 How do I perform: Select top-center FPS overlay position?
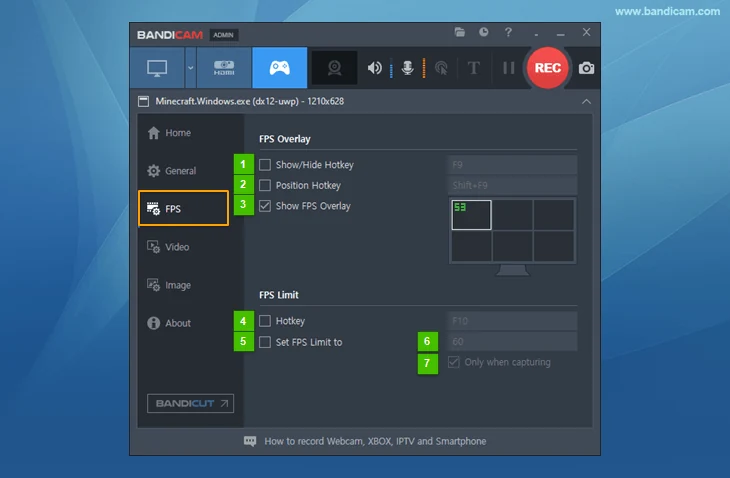[513, 215]
